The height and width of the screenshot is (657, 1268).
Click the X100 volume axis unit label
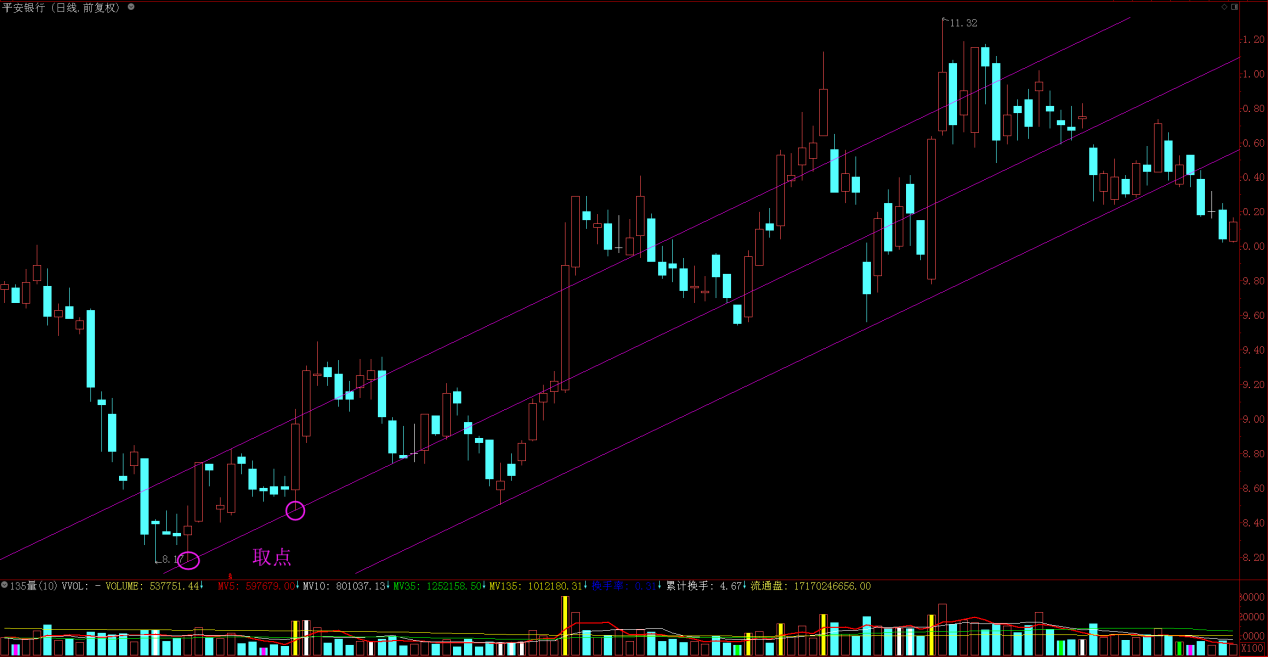(x=1253, y=649)
